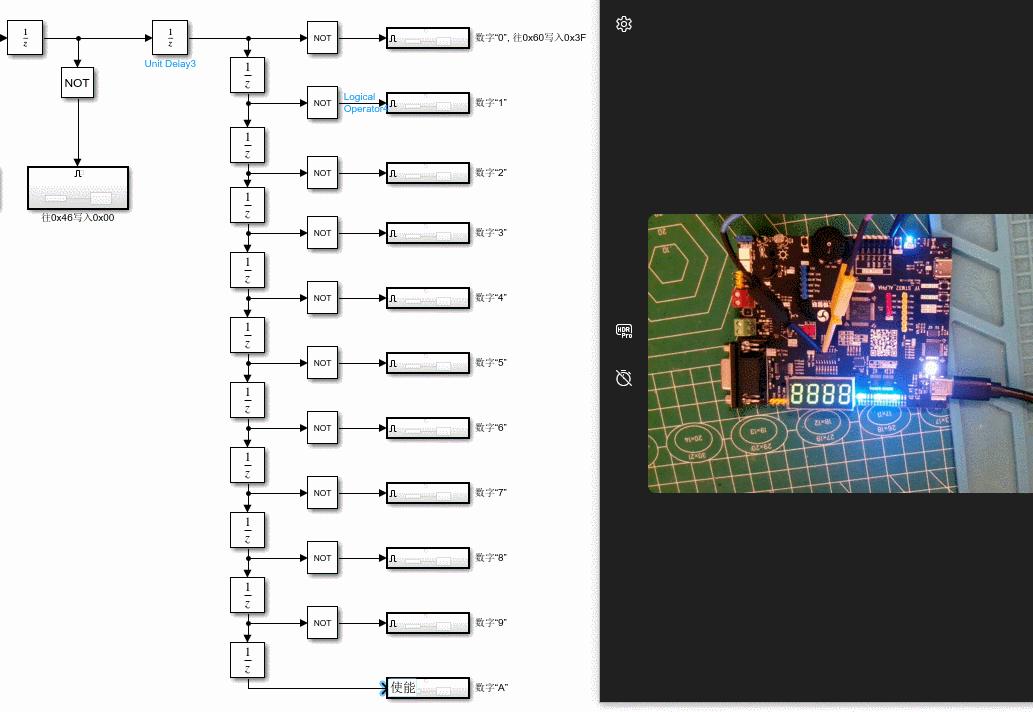
Task: Click the scrollbar at the model's right edge
Action: [x=593, y=350]
